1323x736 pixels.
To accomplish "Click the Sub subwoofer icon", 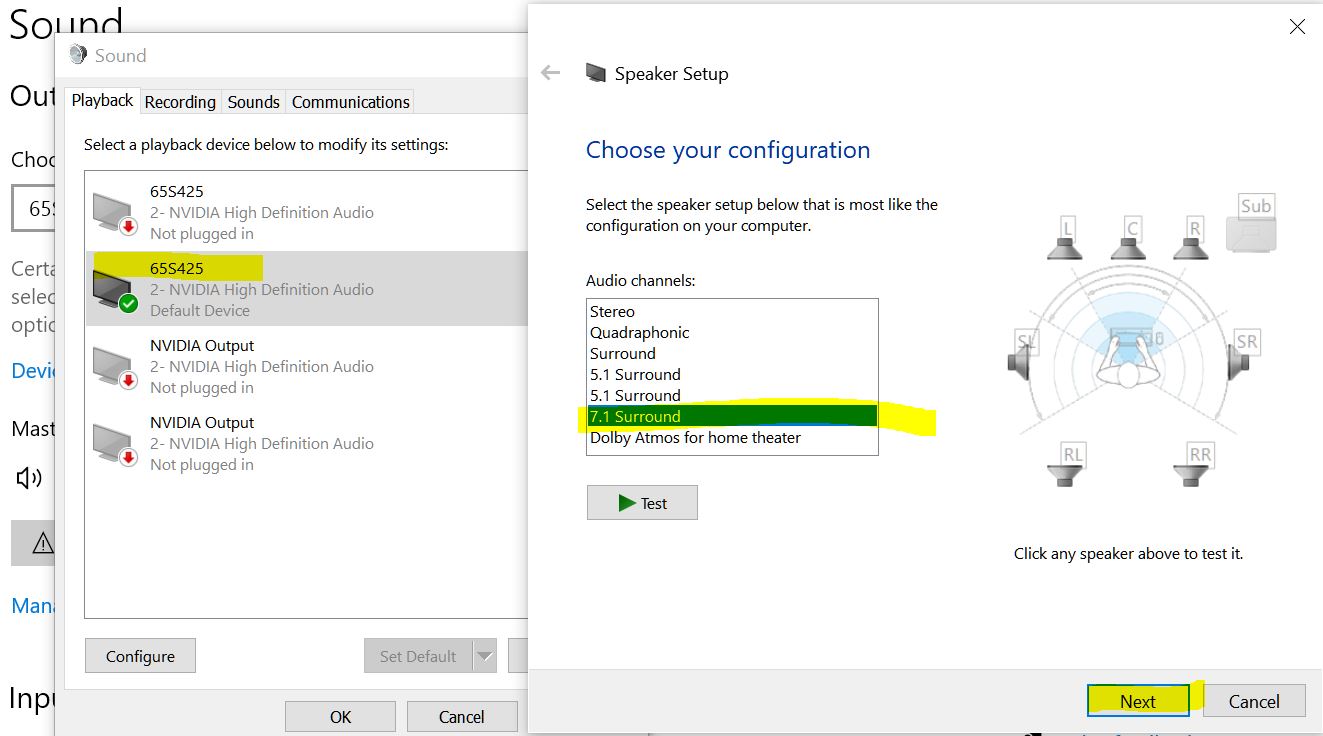I will click(x=1253, y=223).
